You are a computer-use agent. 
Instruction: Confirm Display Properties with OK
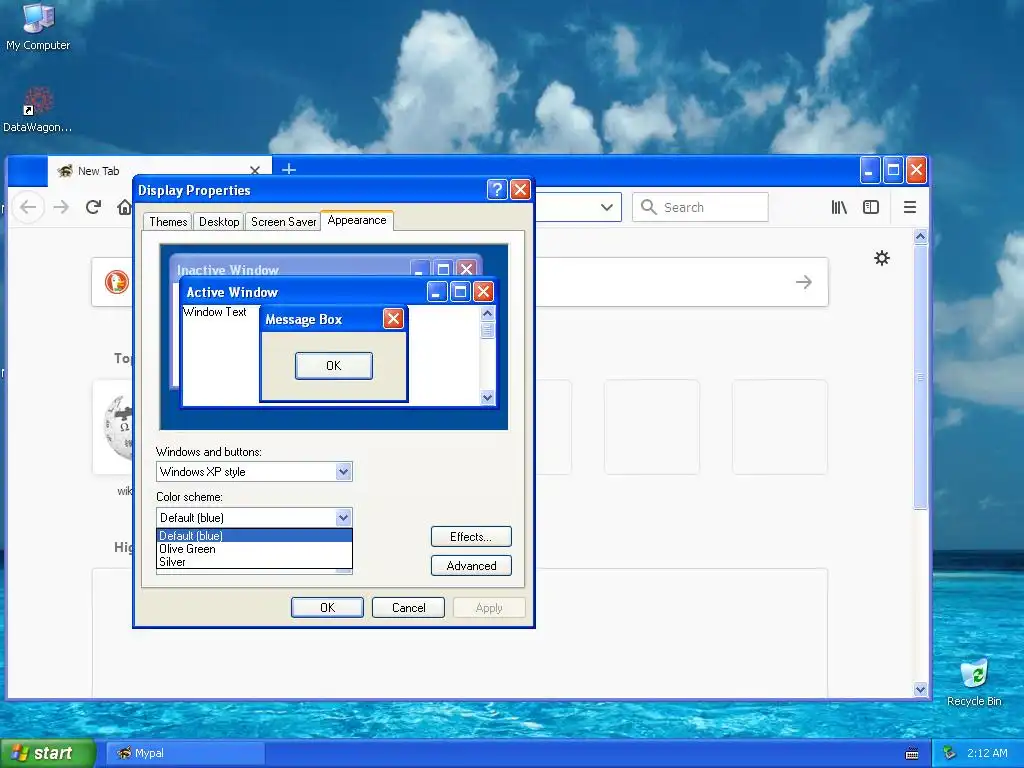tap(327, 607)
